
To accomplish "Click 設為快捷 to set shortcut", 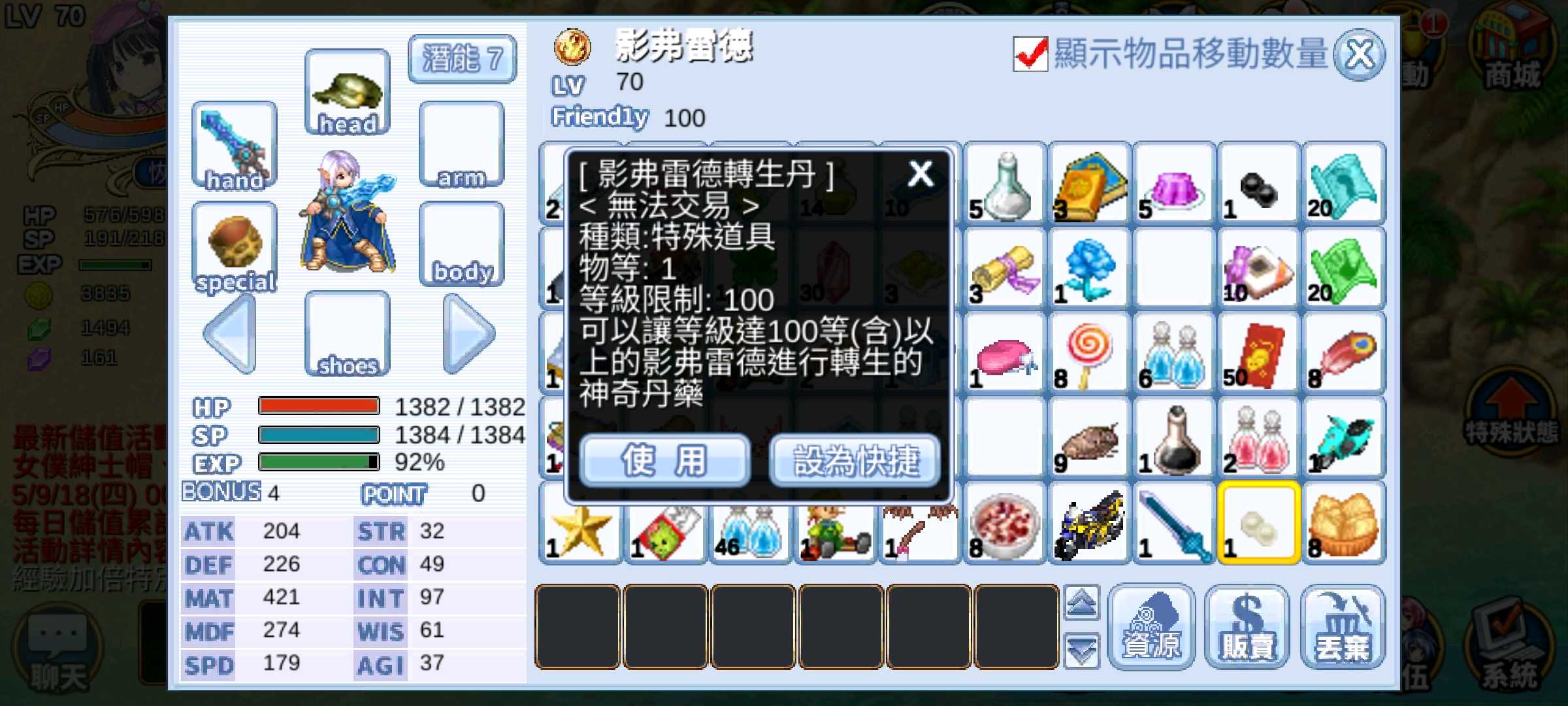I will [x=856, y=460].
